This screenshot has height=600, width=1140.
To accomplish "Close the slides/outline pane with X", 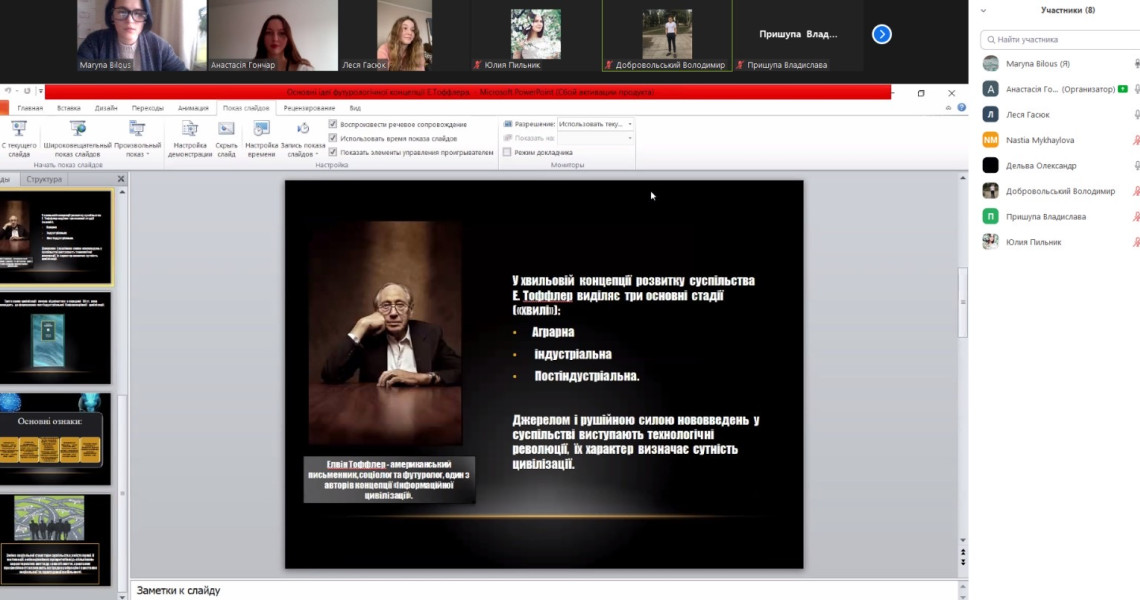I will pyautogui.click(x=121, y=179).
